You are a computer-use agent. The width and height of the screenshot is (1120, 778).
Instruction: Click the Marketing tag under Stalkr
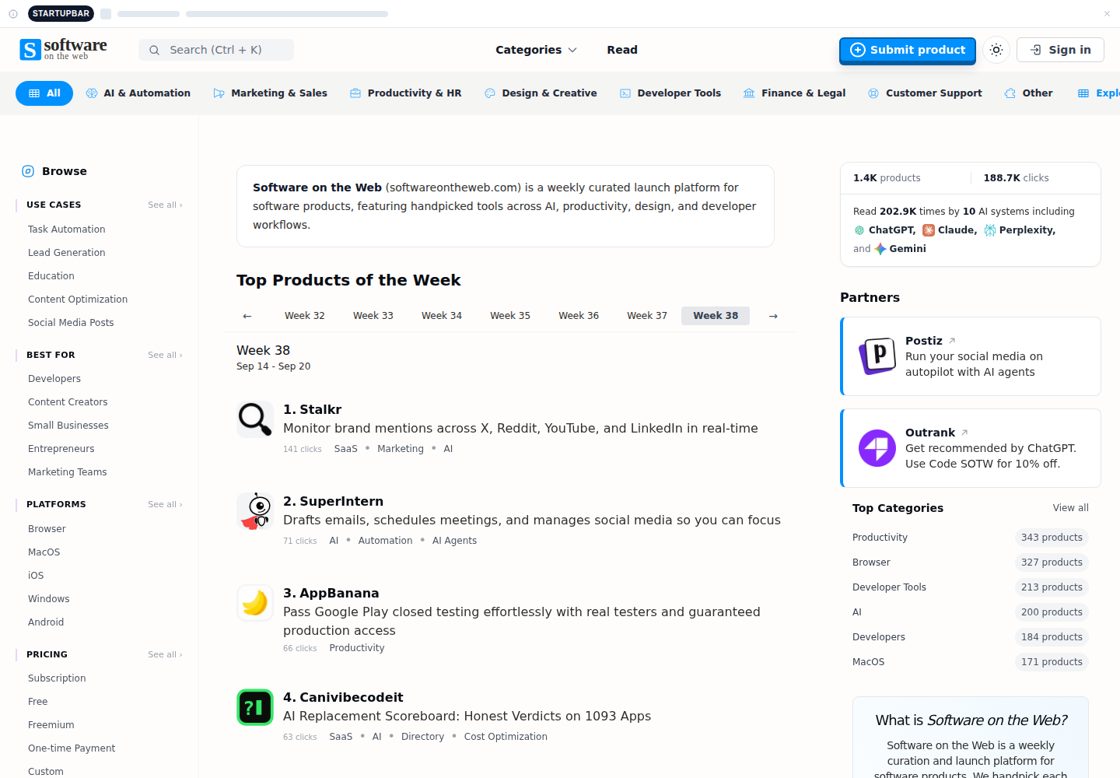point(400,449)
